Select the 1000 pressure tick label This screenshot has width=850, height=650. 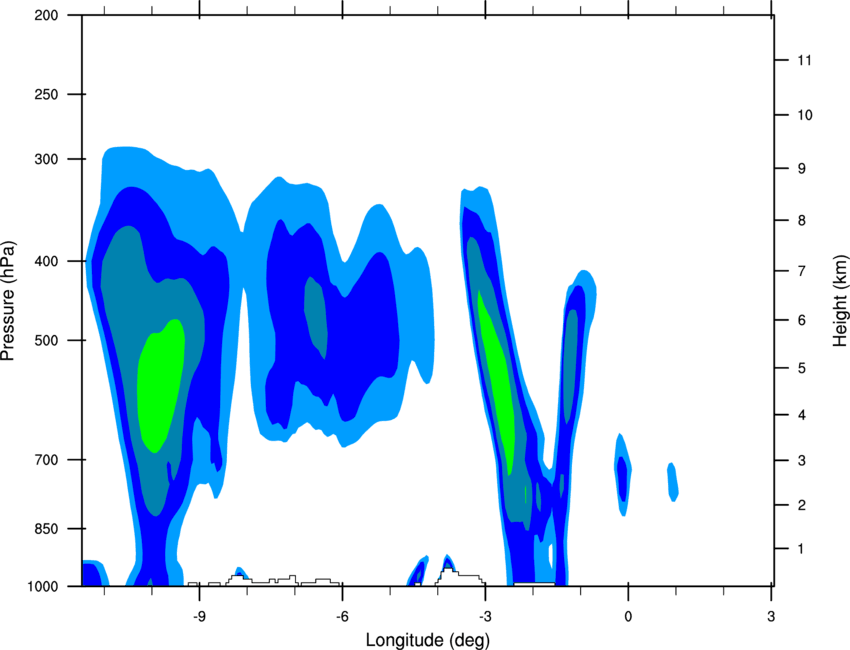(x=43, y=586)
